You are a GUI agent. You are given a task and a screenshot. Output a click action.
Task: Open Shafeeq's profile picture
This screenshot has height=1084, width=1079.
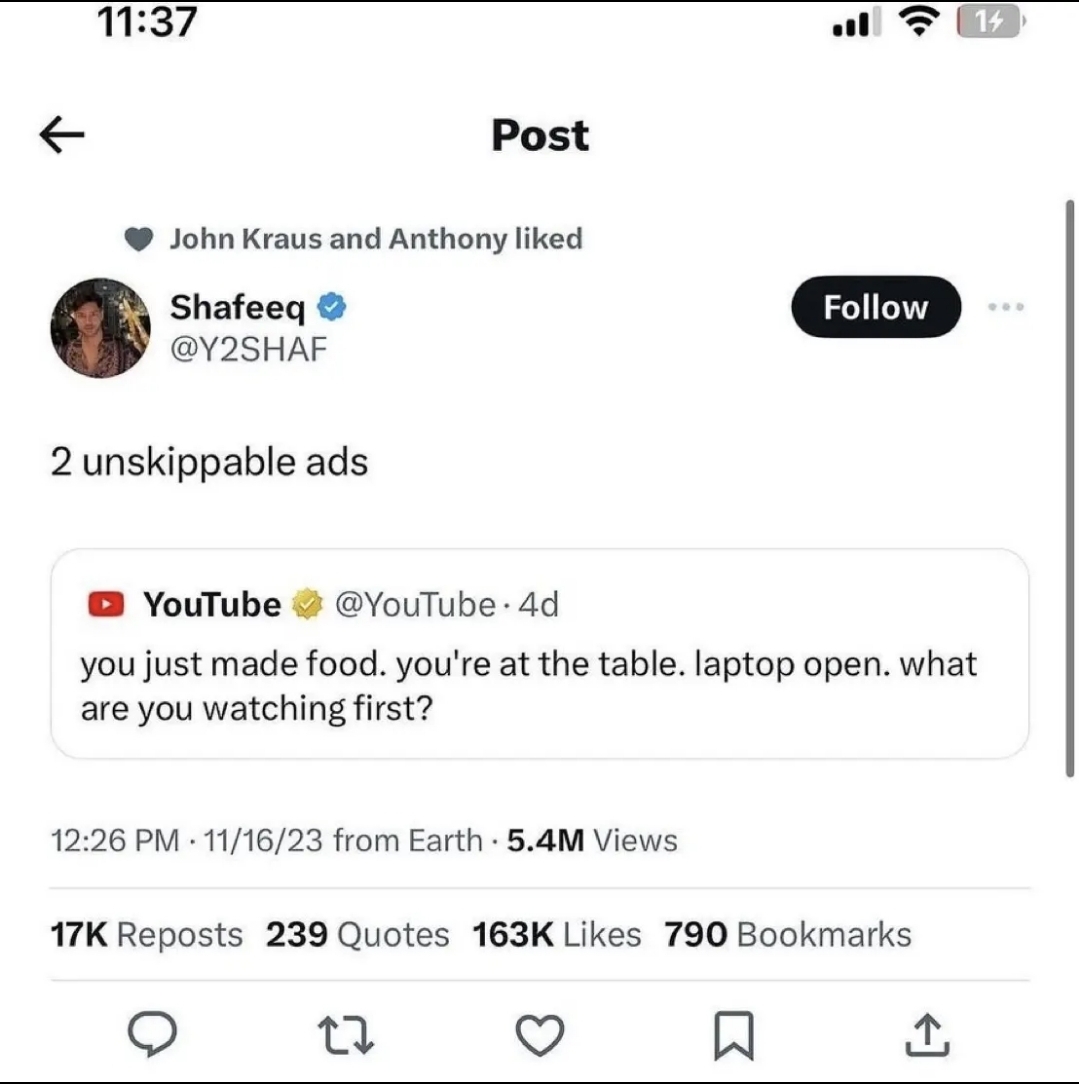coord(100,328)
